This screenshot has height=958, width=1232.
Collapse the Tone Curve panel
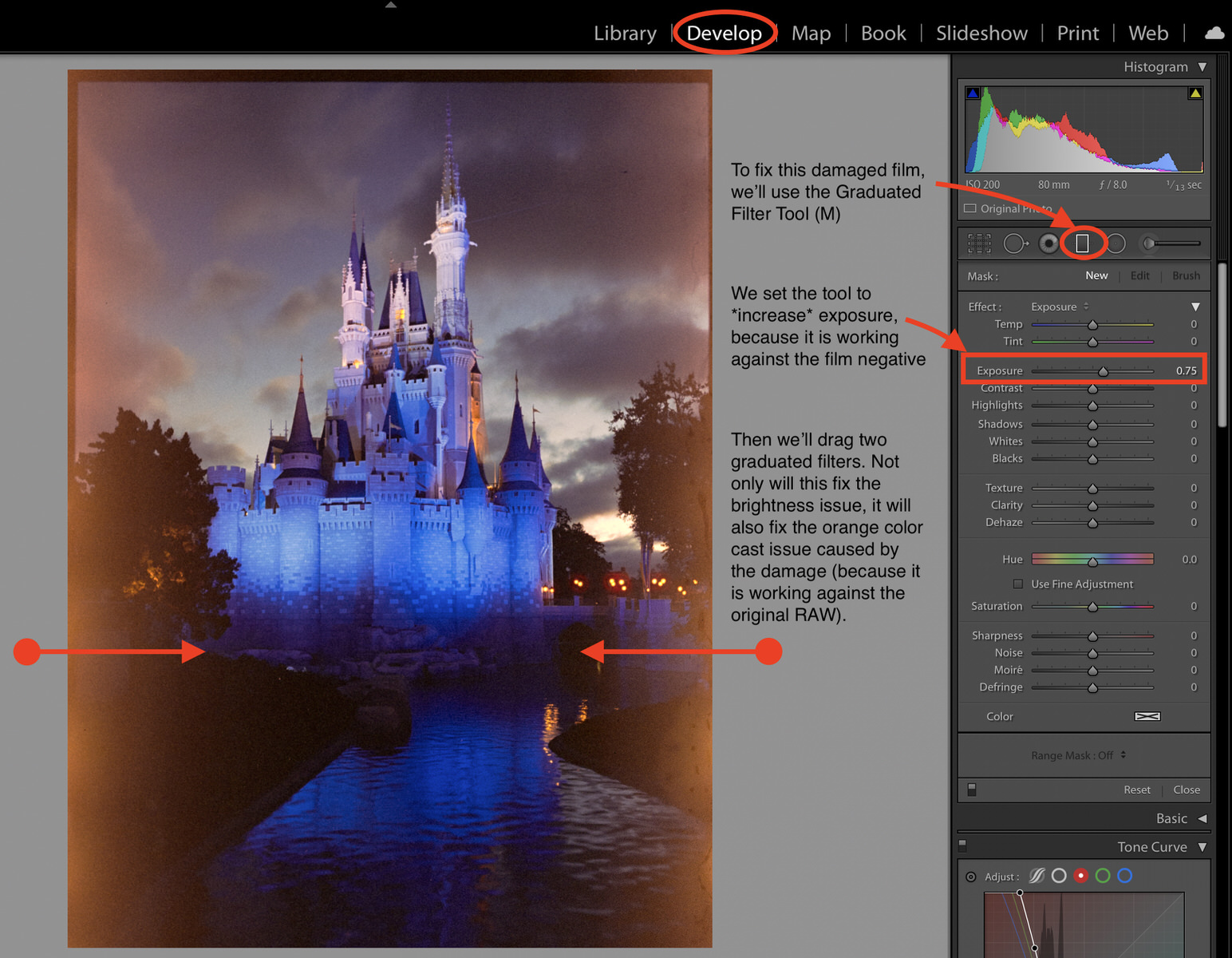tap(1202, 847)
